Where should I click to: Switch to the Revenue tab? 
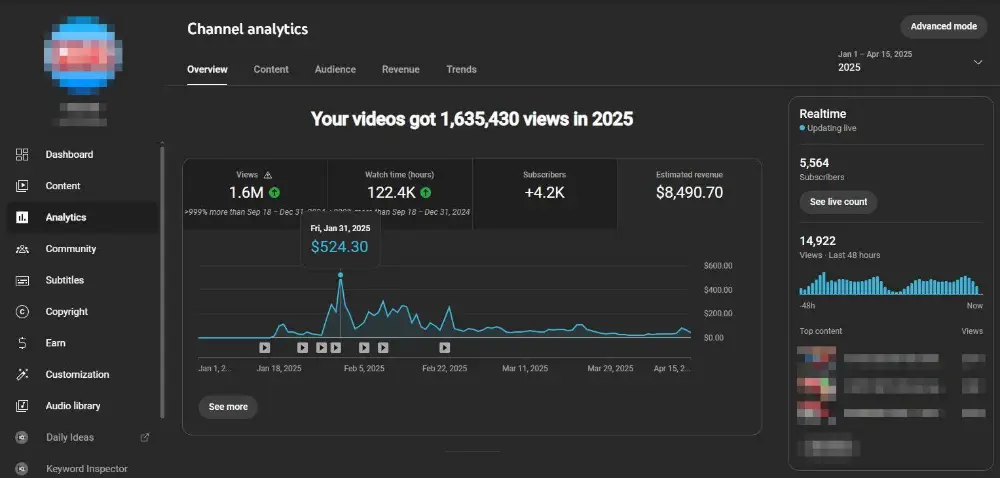401,69
